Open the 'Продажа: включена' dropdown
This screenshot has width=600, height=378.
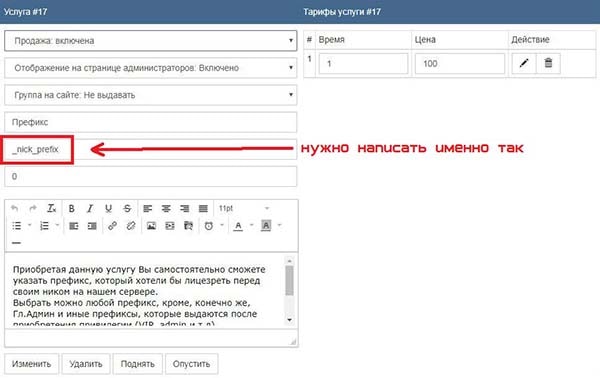[x=150, y=41]
